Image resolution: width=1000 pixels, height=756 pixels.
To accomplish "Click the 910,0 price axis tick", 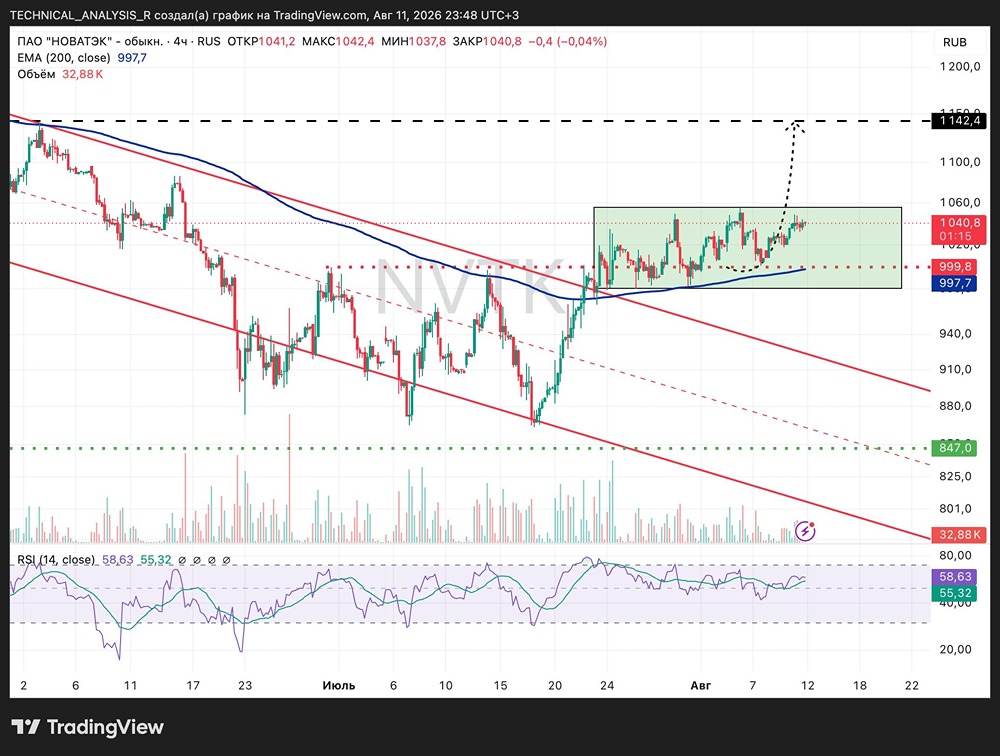I will click(x=955, y=369).
